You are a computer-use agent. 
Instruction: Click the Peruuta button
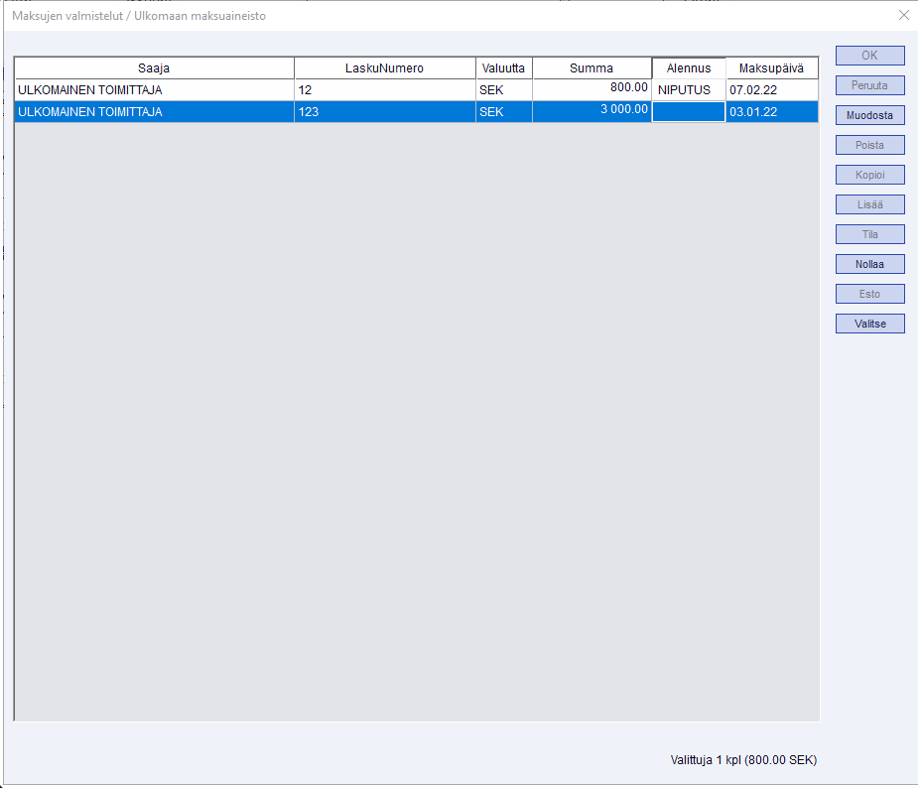pyautogui.click(x=869, y=86)
